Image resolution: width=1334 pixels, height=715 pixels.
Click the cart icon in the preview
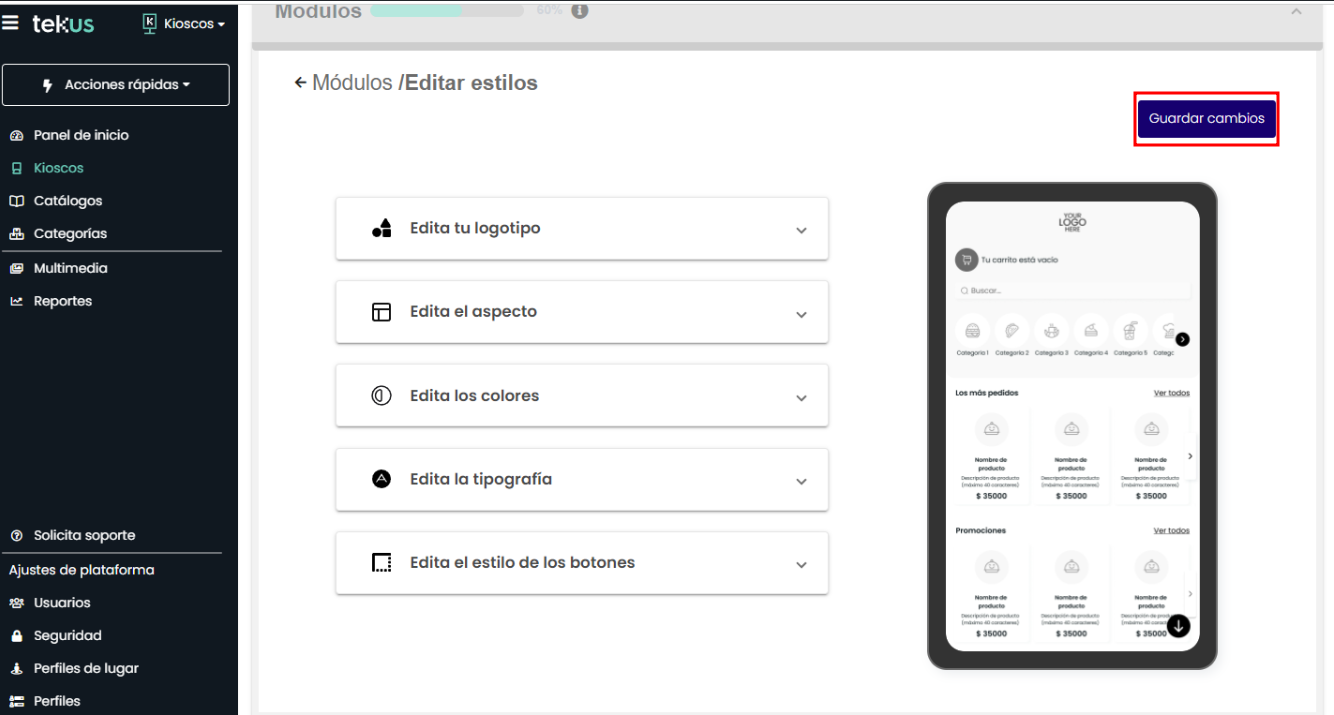[x=966, y=260]
